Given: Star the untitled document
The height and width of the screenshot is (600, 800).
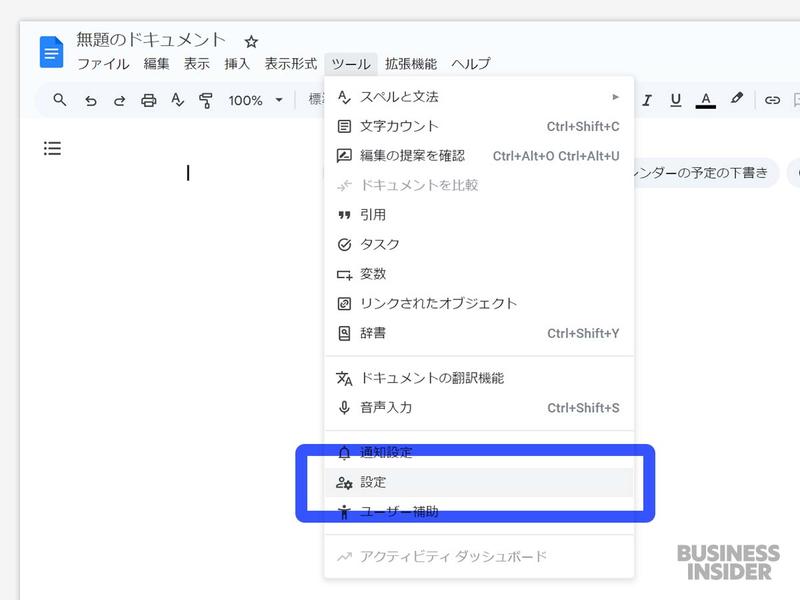Looking at the screenshot, I should (250, 42).
